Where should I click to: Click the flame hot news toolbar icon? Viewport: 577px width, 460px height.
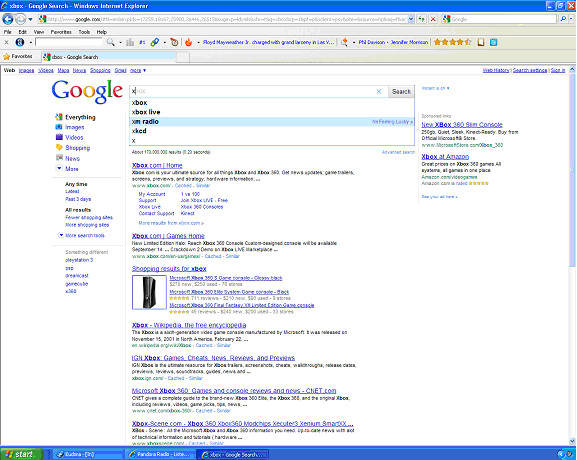tap(188, 42)
